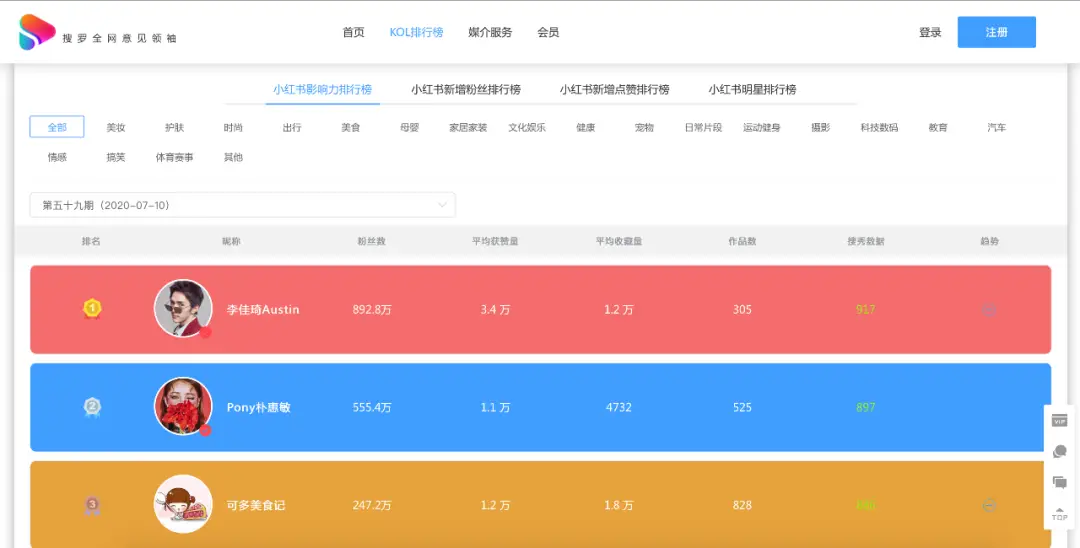Click the score value 917
The height and width of the screenshot is (548, 1080).
[866, 310]
